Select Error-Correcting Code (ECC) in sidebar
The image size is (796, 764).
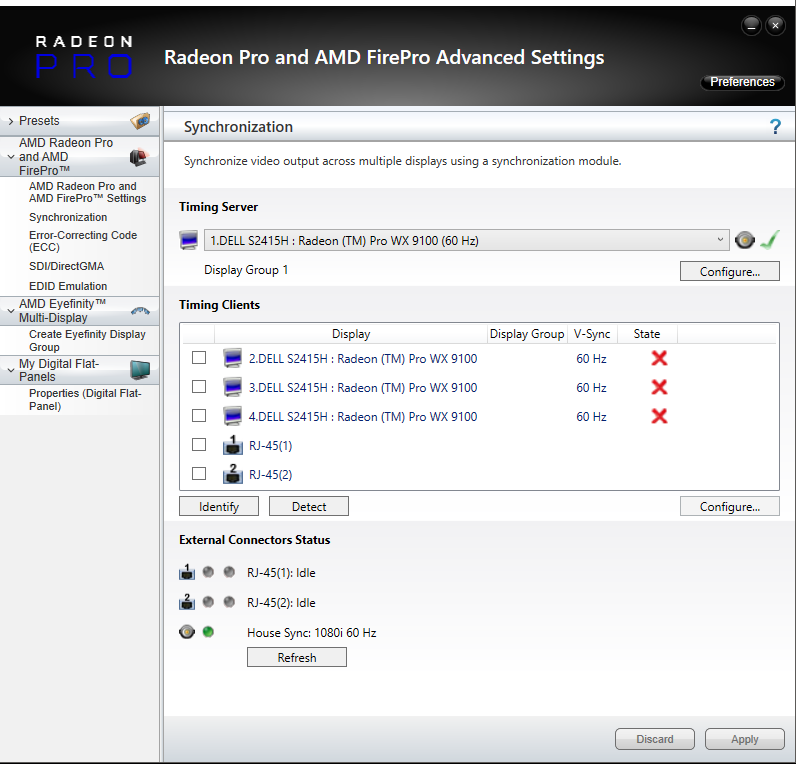pyautogui.click(x=83, y=241)
